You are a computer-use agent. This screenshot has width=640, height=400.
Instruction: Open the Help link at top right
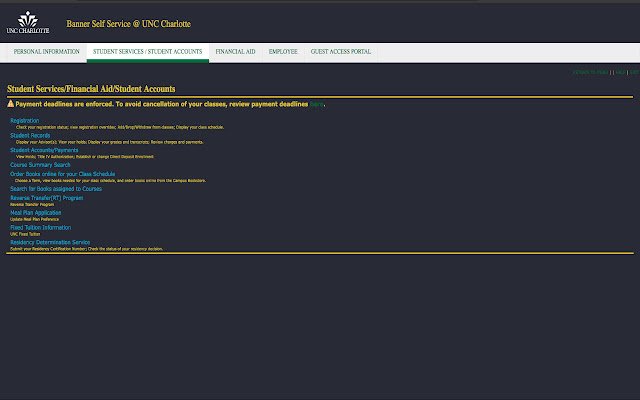(620, 72)
